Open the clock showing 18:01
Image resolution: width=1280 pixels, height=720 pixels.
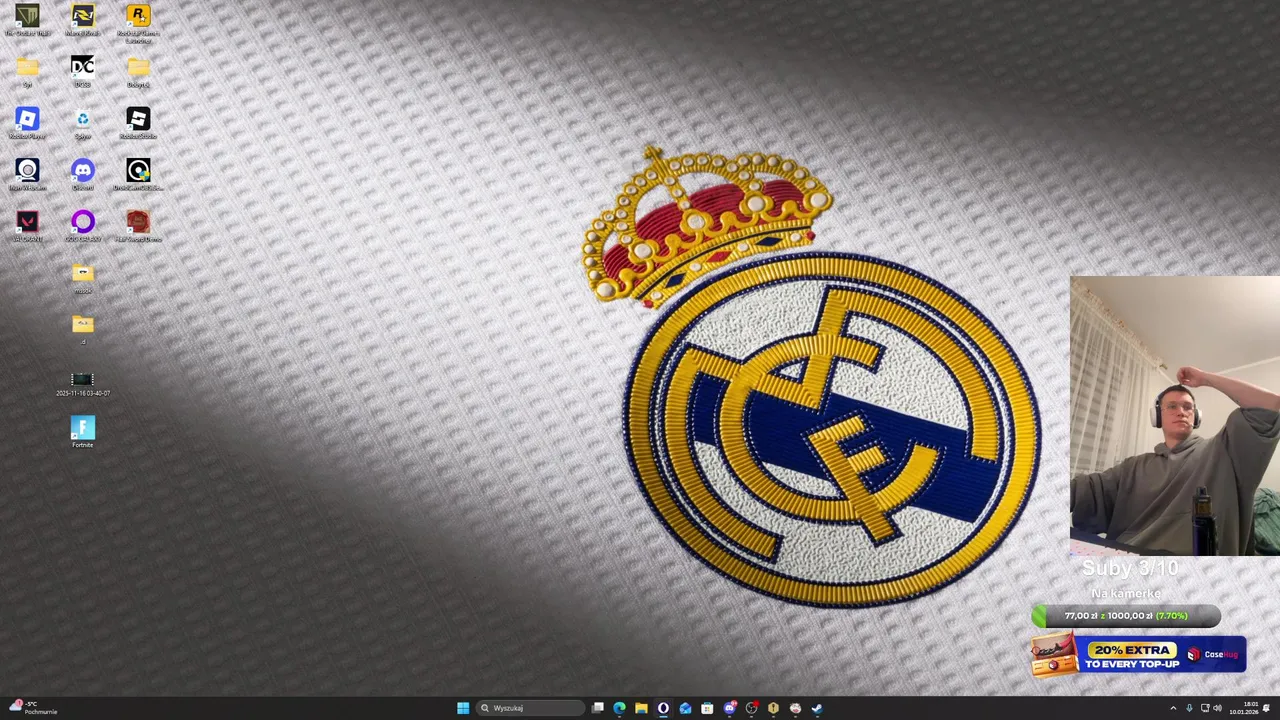point(1244,708)
